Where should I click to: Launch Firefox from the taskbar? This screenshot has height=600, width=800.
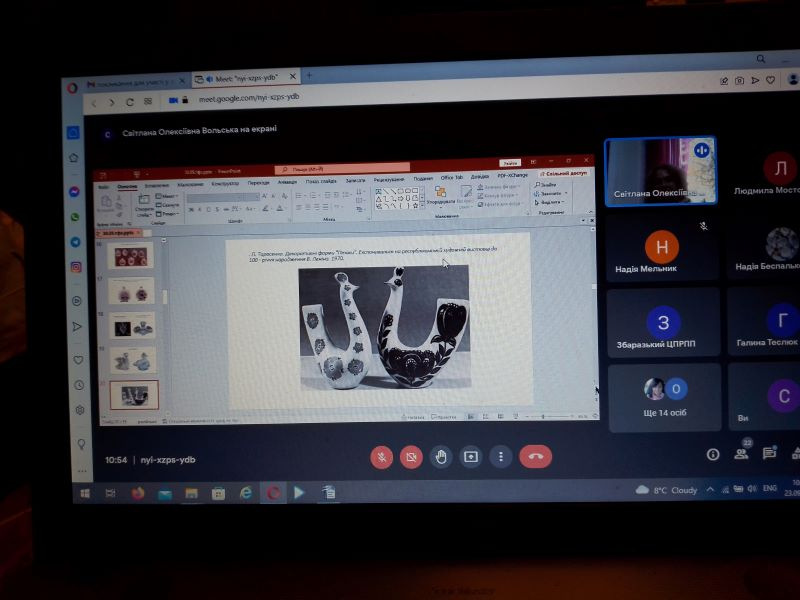tap(137, 494)
